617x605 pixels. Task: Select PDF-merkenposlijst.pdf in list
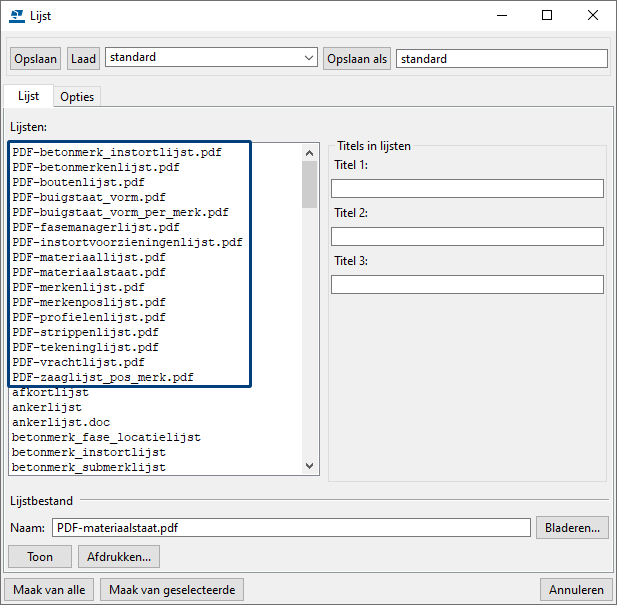pyautogui.click(x=89, y=302)
